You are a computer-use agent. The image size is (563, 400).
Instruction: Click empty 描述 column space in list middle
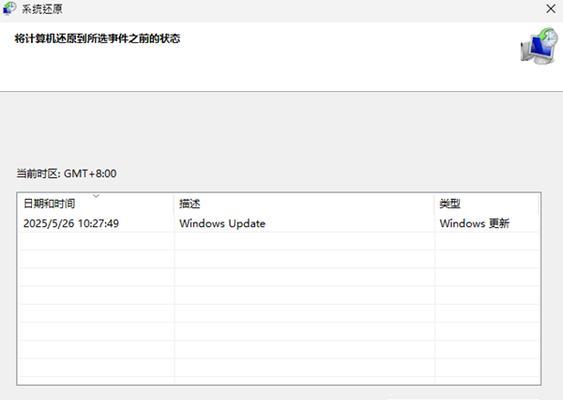click(304, 295)
